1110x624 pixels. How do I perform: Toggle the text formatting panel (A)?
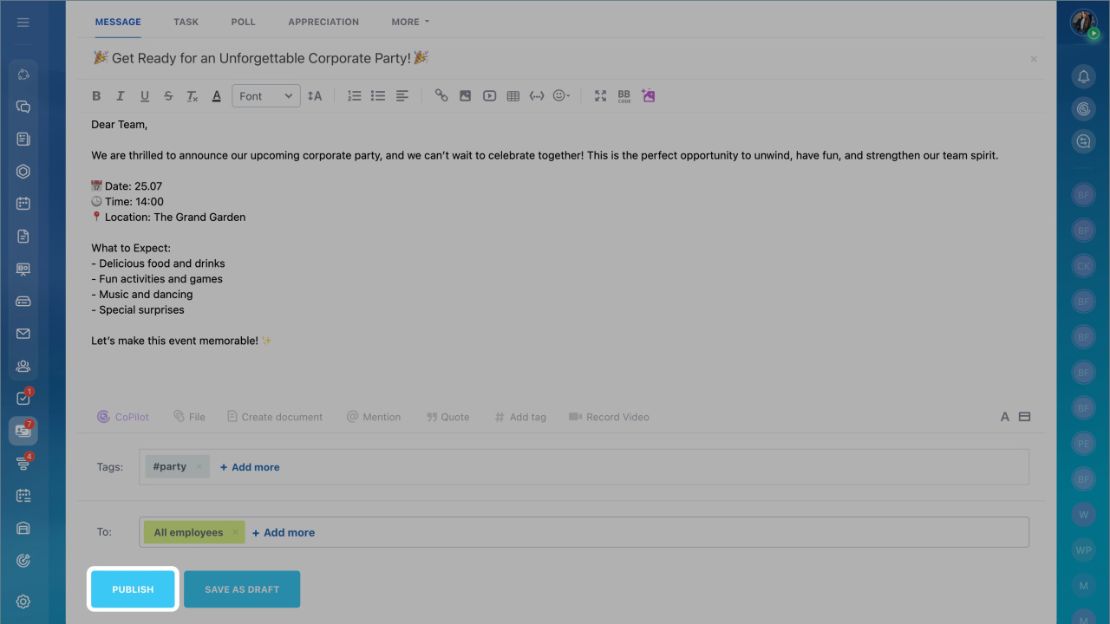(1005, 417)
